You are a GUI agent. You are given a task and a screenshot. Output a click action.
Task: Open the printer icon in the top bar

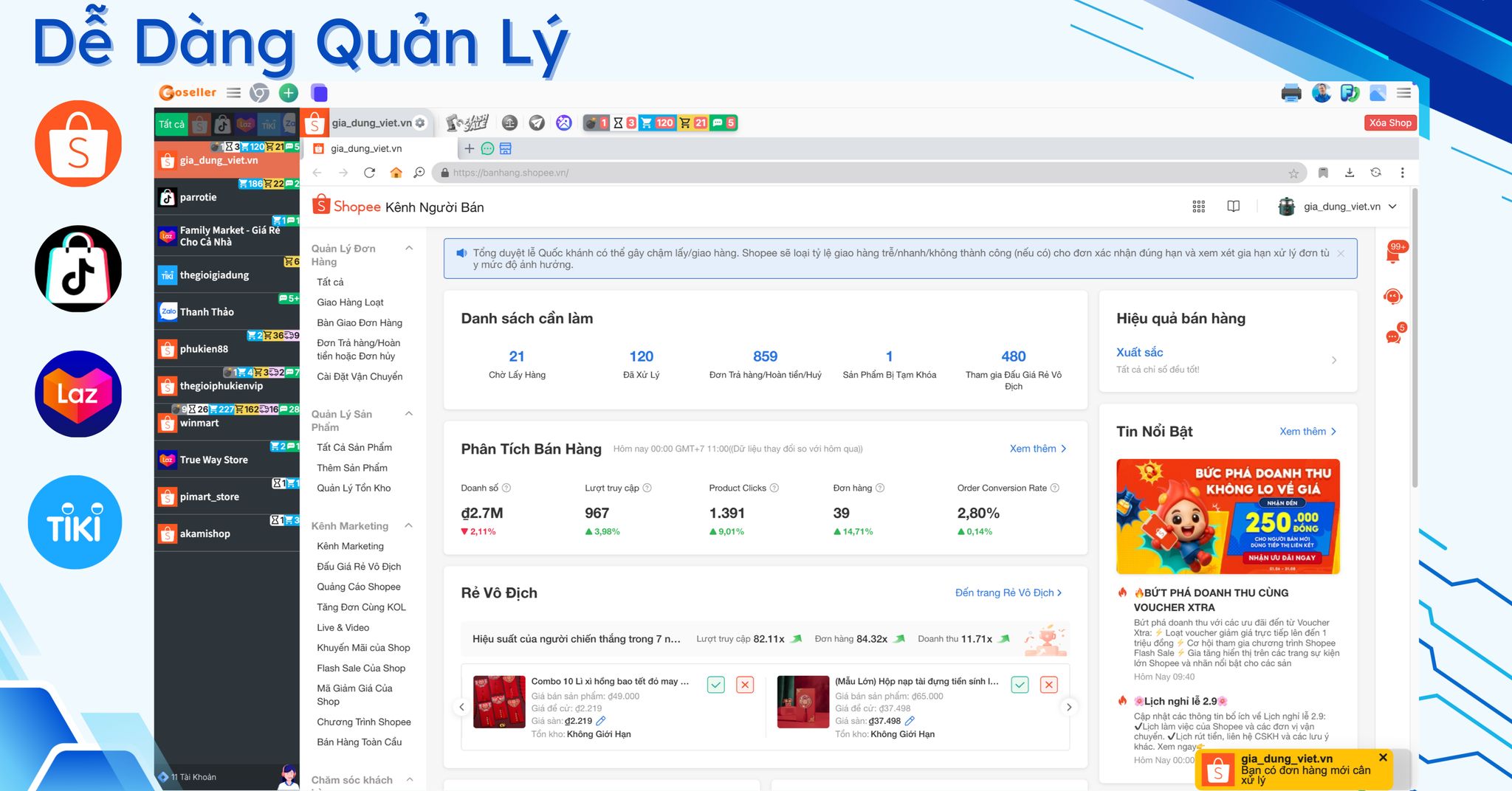[x=1291, y=93]
